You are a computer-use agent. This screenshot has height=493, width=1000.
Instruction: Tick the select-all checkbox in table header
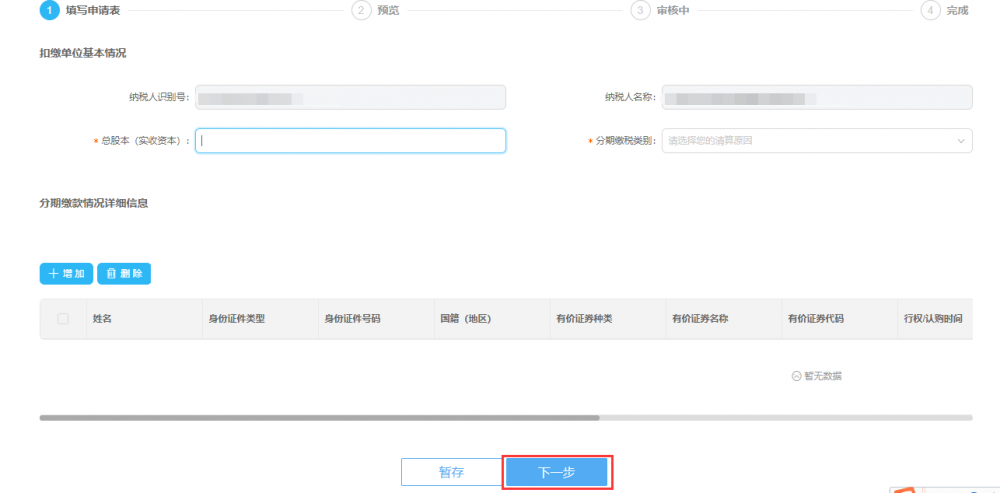(x=63, y=319)
